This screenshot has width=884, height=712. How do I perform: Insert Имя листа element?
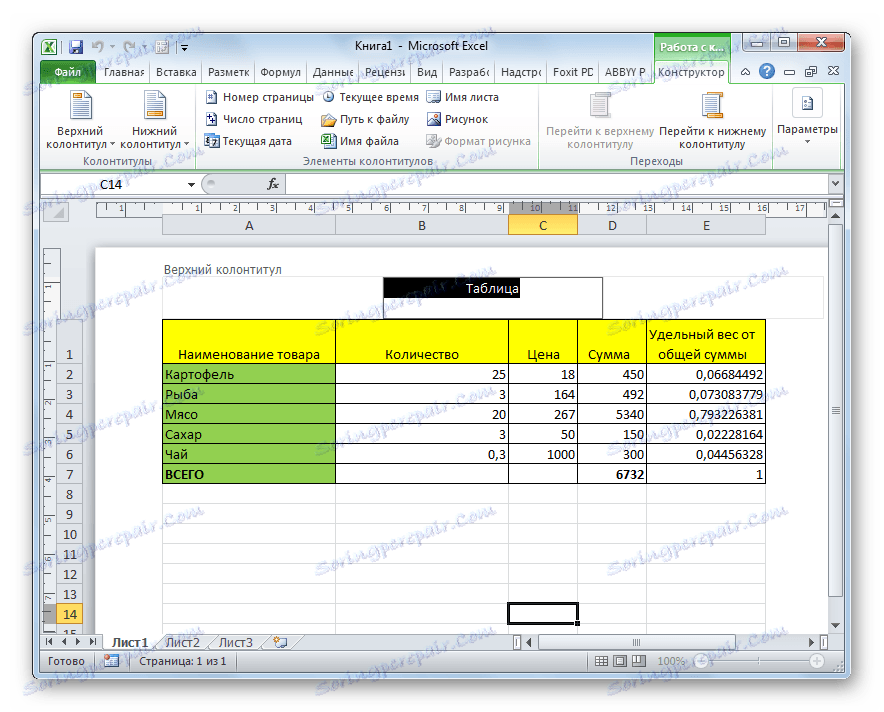pos(463,97)
